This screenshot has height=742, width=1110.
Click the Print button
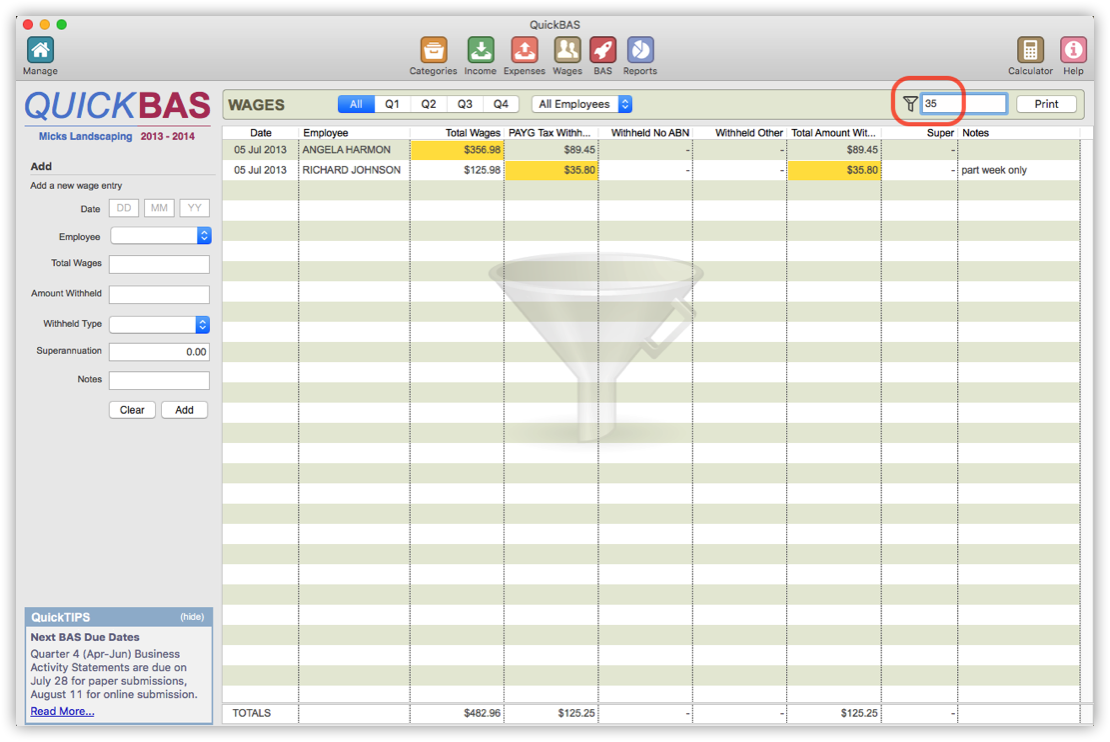pyautogui.click(x=1046, y=103)
